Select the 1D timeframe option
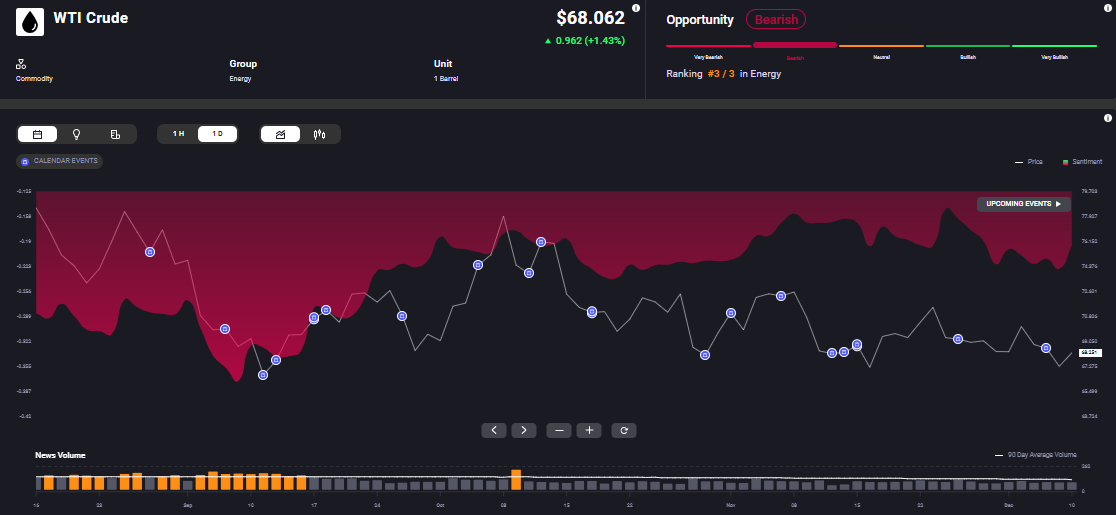This screenshot has width=1116, height=515. 217,134
